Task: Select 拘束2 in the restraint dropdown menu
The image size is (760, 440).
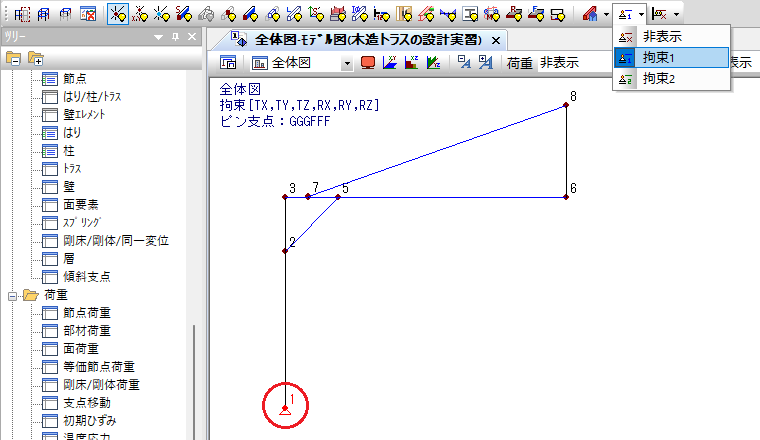Action: [x=671, y=79]
